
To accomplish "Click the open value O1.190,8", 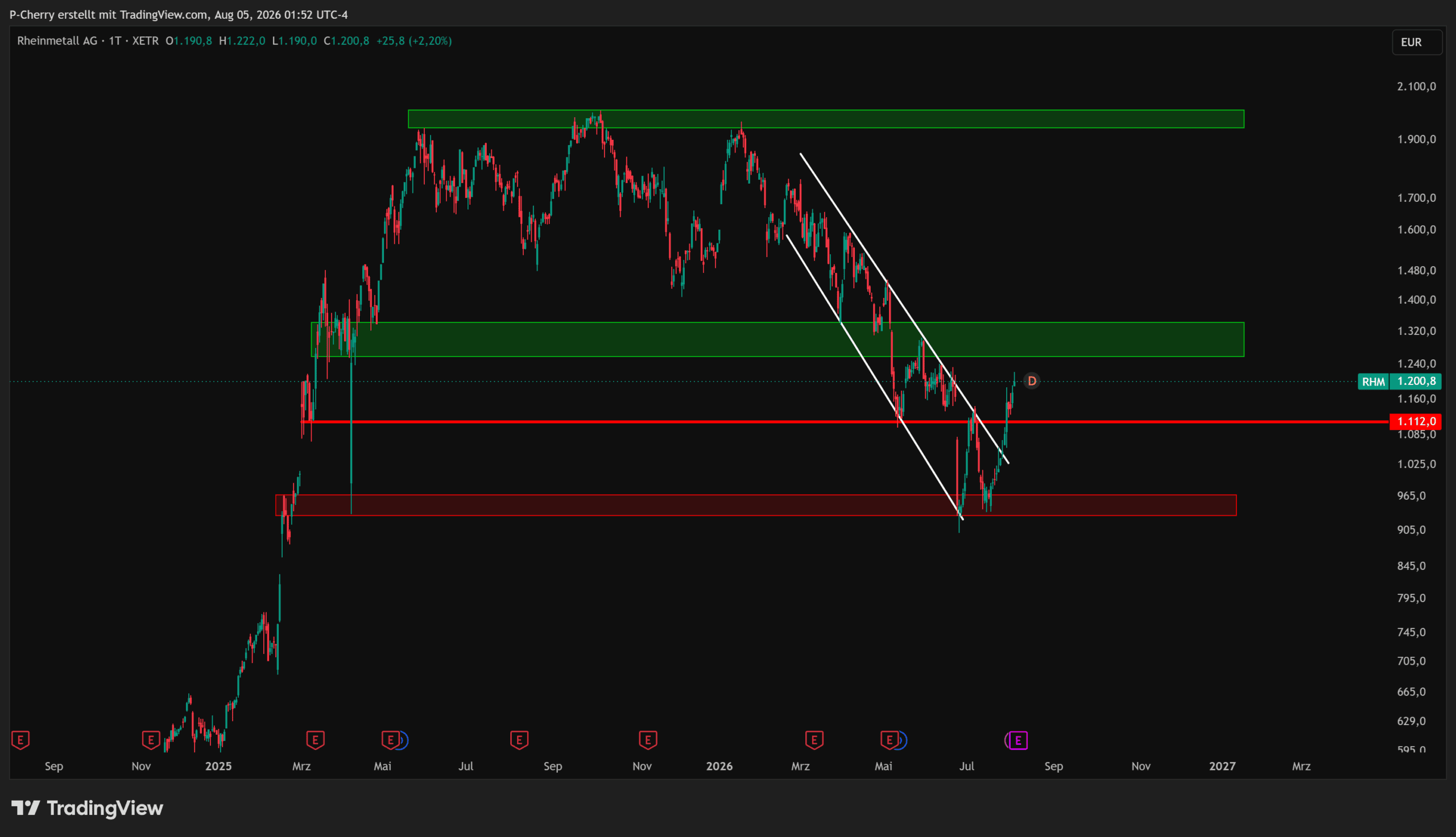I will click(188, 41).
